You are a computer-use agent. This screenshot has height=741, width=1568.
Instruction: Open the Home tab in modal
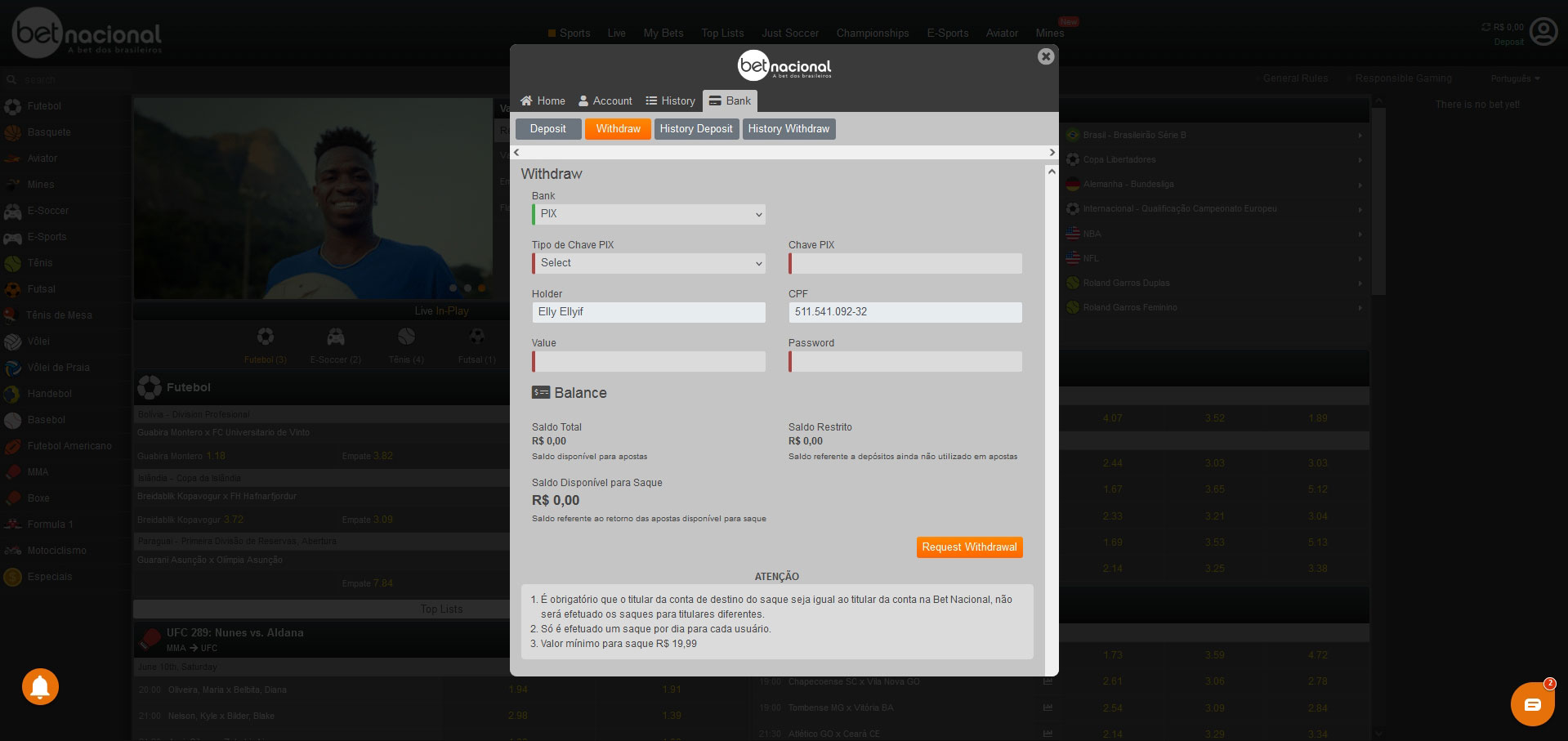coord(543,100)
